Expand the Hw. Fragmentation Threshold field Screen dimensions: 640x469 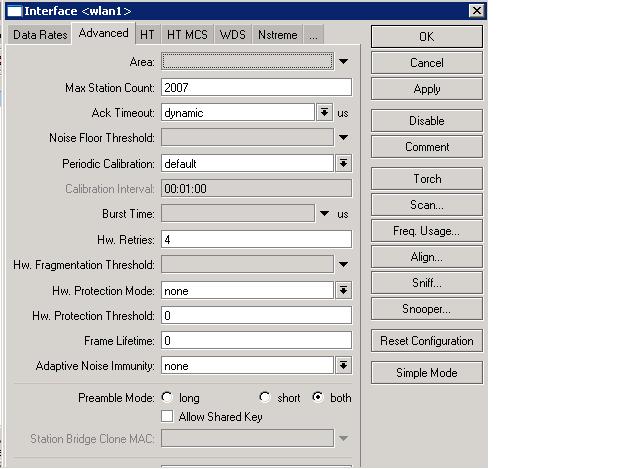coord(343,265)
